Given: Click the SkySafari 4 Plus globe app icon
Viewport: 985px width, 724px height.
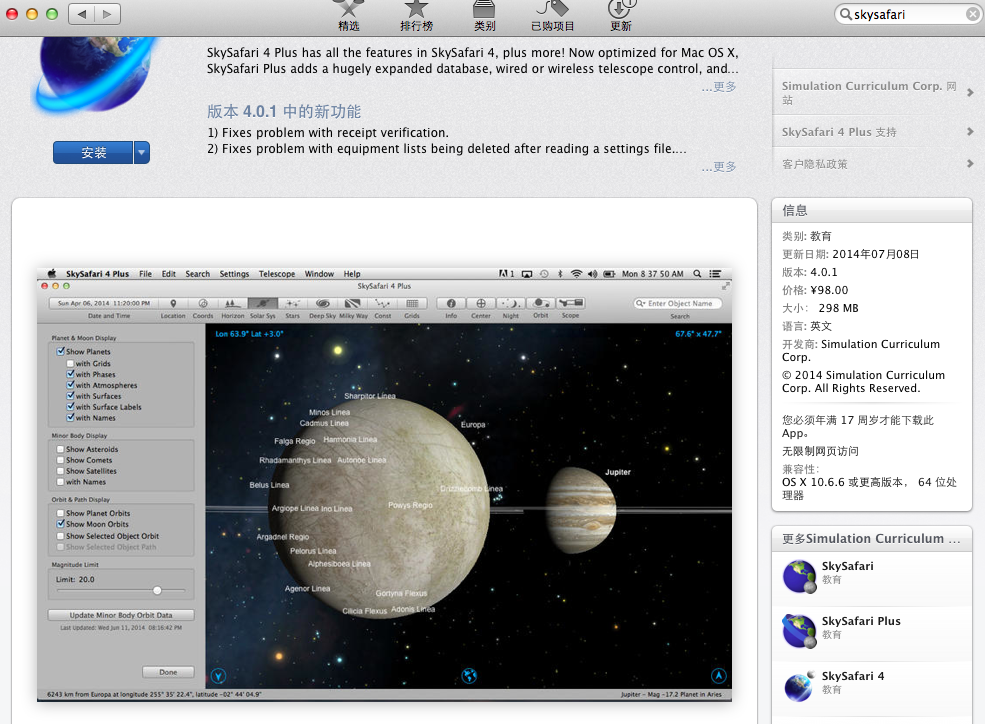Looking at the screenshot, I should (94, 74).
